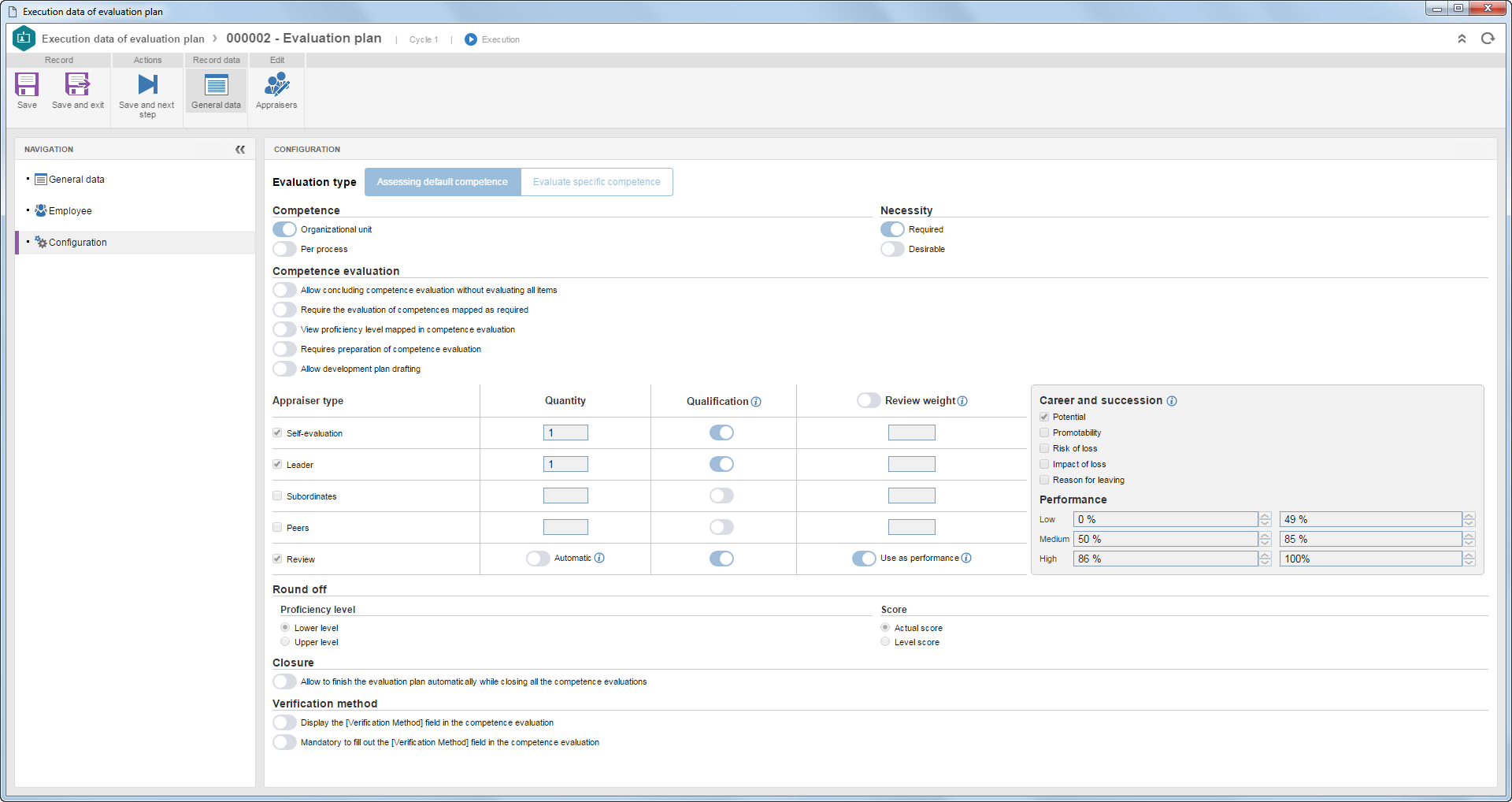The height and width of the screenshot is (802, 1512).
Task: Click Career and succession info icon
Action: [1172, 401]
